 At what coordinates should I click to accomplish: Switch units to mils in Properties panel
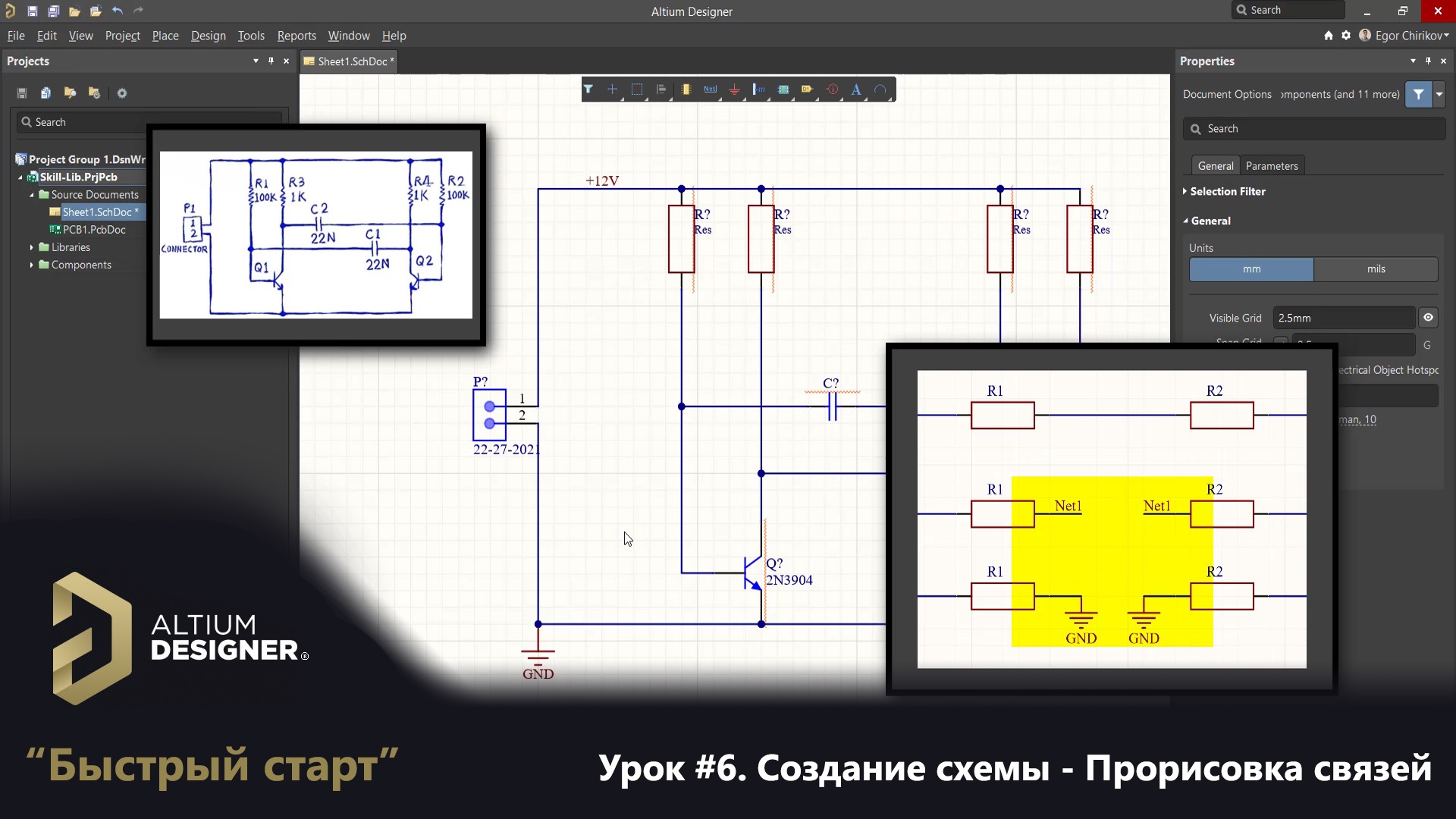[x=1376, y=269]
